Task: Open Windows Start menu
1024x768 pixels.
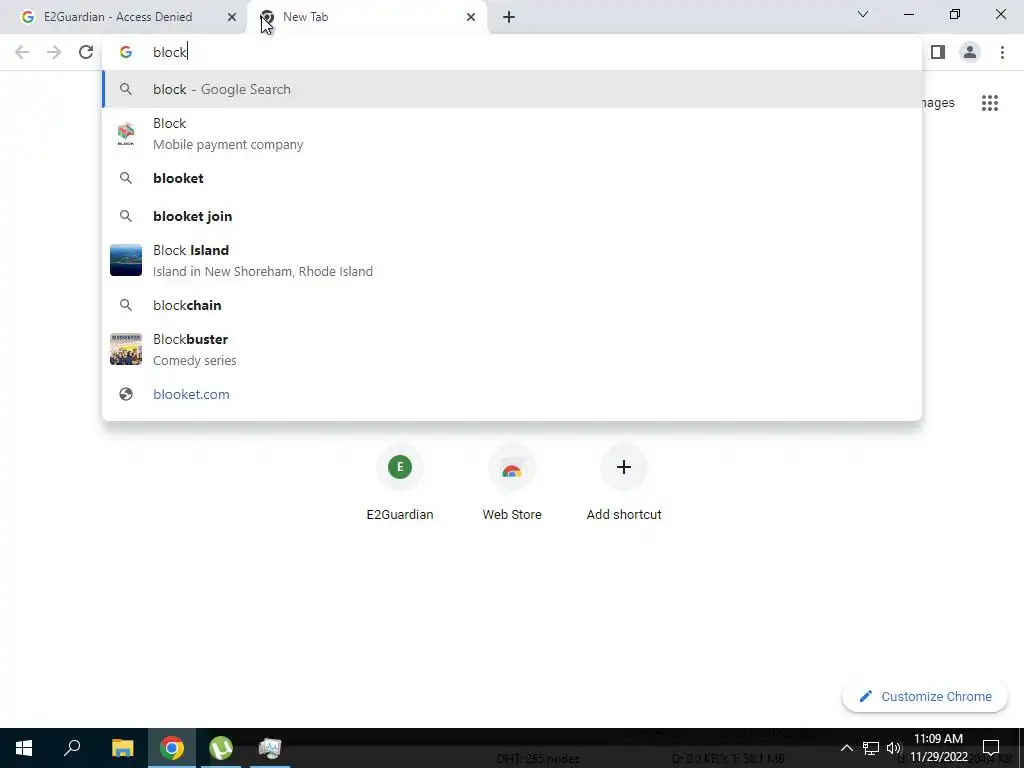Action: [24, 748]
